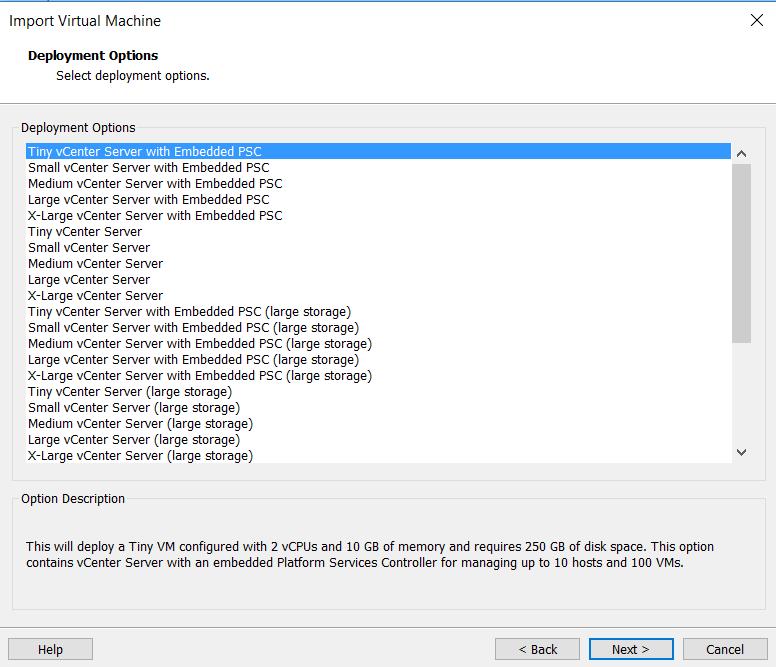Close the Import Virtual Machine dialog
The width and height of the screenshot is (776, 667).
[756, 20]
